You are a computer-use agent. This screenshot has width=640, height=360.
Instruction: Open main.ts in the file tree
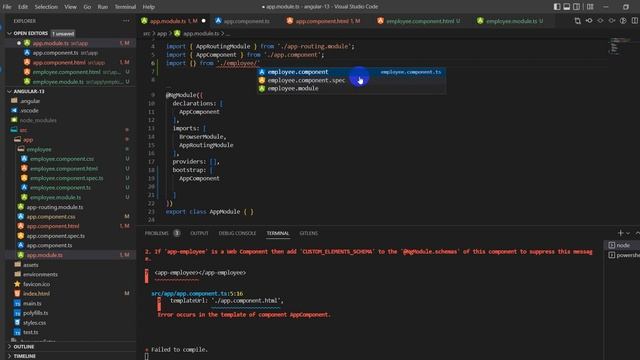[x=32, y=303]
